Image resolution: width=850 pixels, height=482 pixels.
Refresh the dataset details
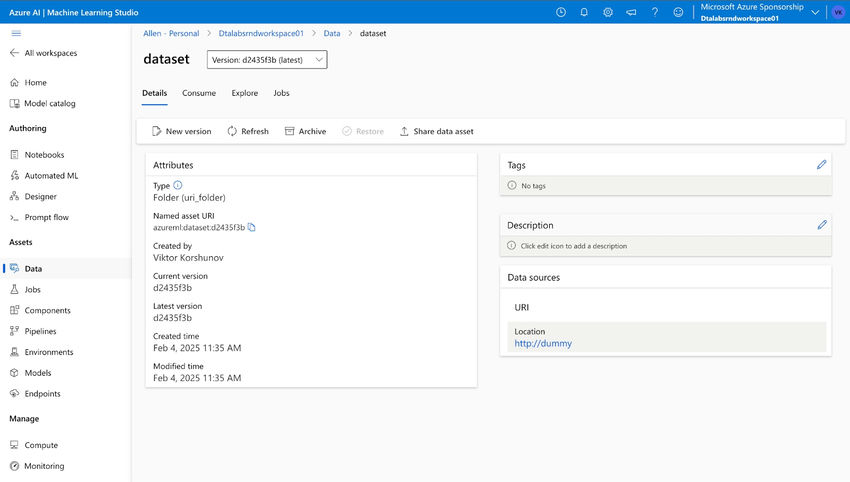click(248, 131)
